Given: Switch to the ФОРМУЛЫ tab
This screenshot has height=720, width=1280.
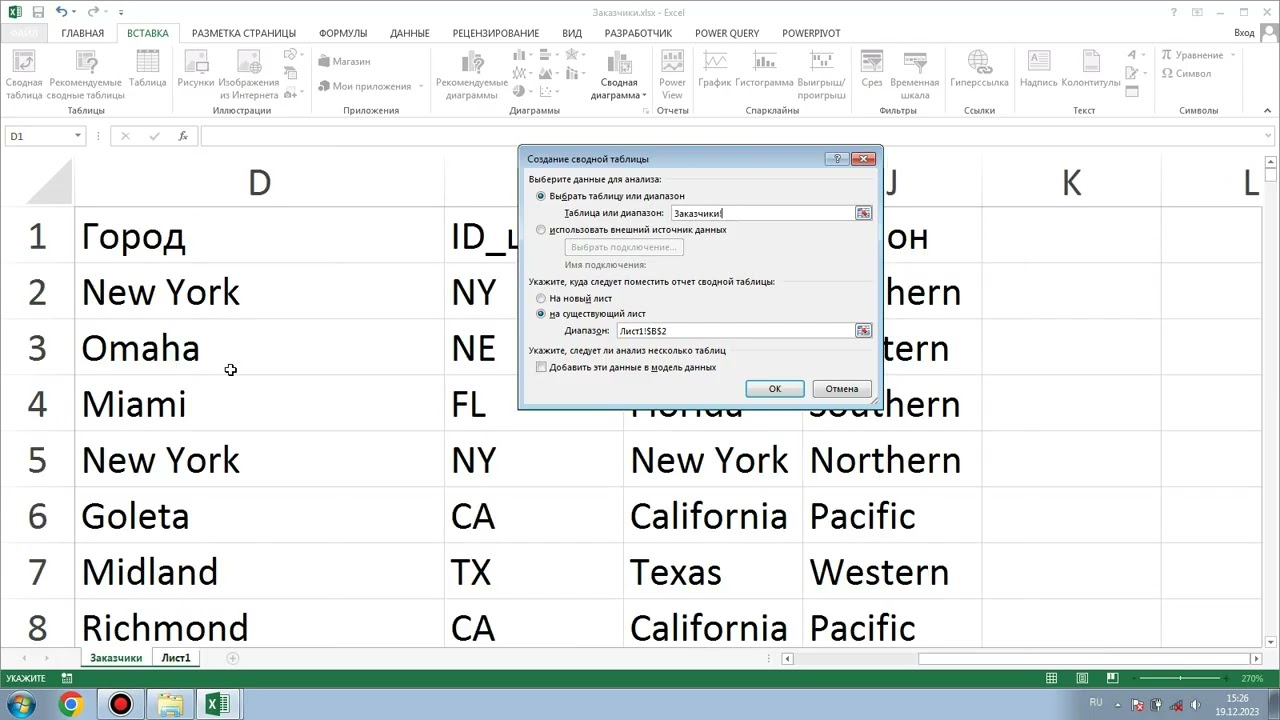Looking at the screenshot, I should [x=343, y=33].
